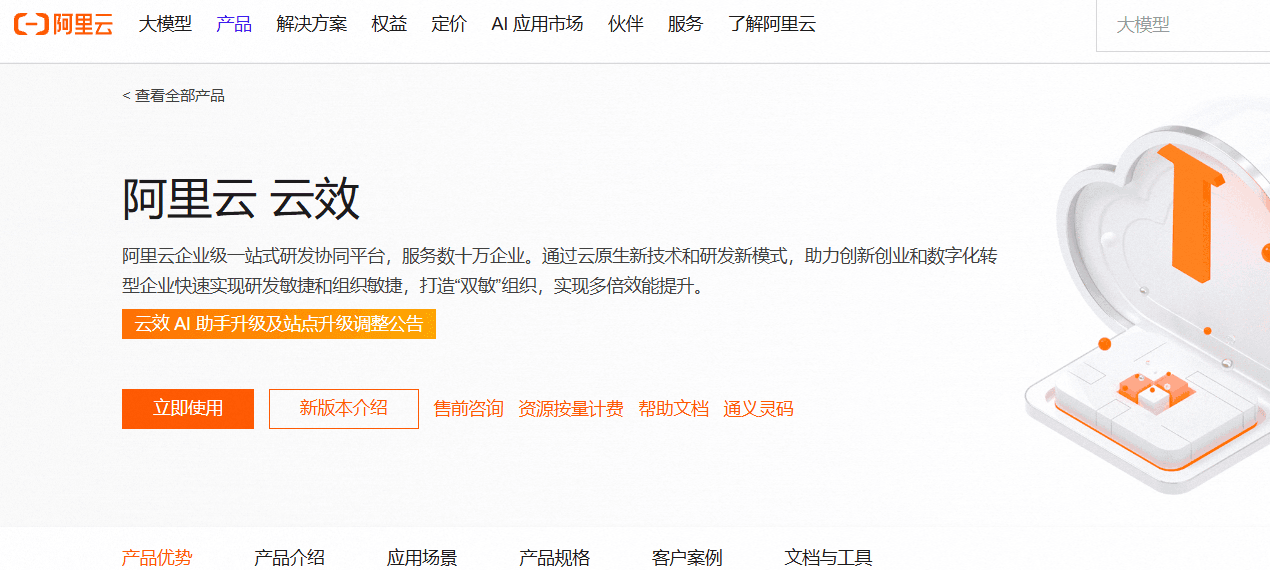Screen dimensions: 1270x570
Task: Open the 解决方案 navigation menu
Action: (312, 24)
